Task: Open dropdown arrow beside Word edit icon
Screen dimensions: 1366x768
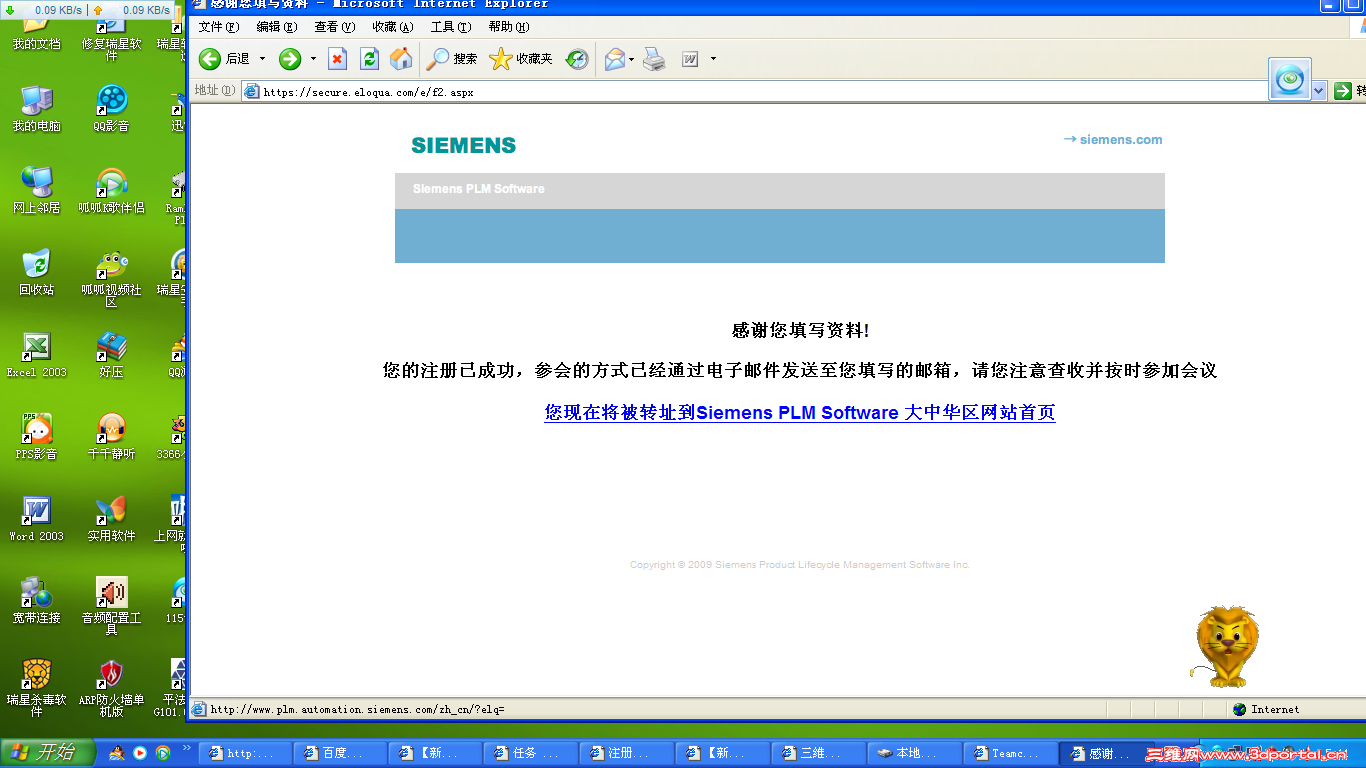Action: coord(713,59)
